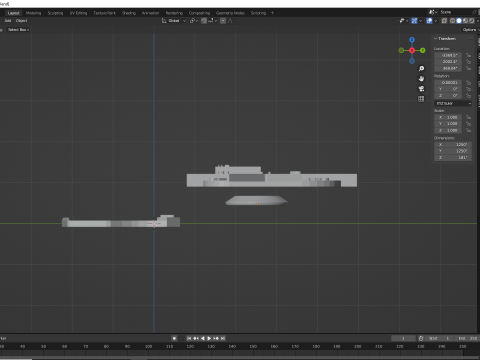Image resolution: width=480 pixels, height=360 pixels.
Task: Open the snapping options dropdown
Action: (213, 21)
